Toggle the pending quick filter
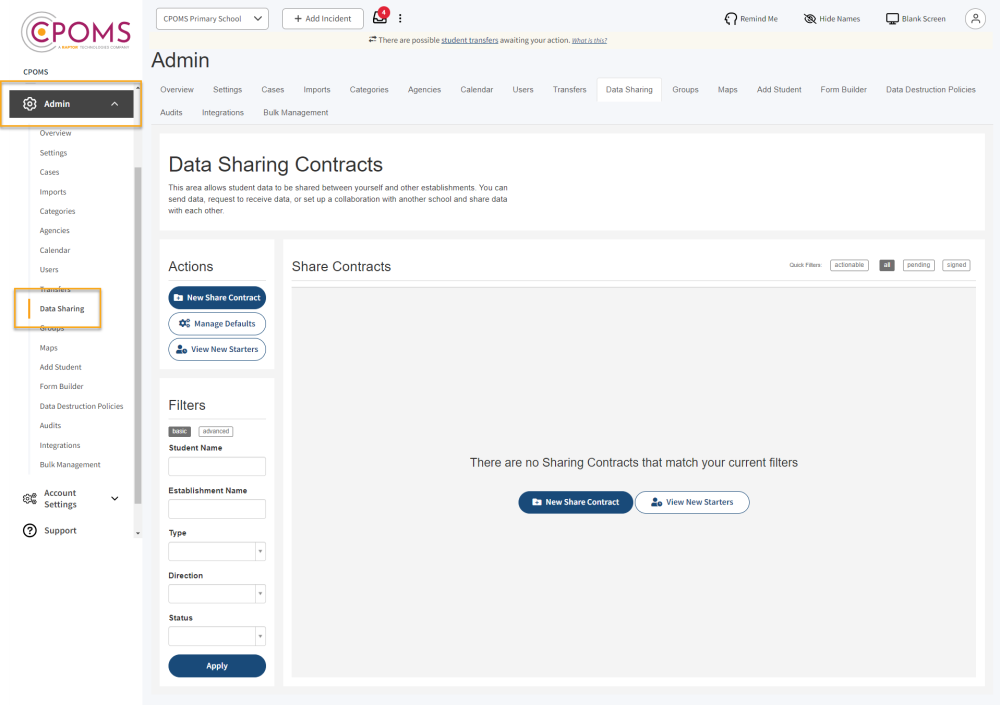Viewport: 1000px width, 705px height. click(x=919, y=265)
